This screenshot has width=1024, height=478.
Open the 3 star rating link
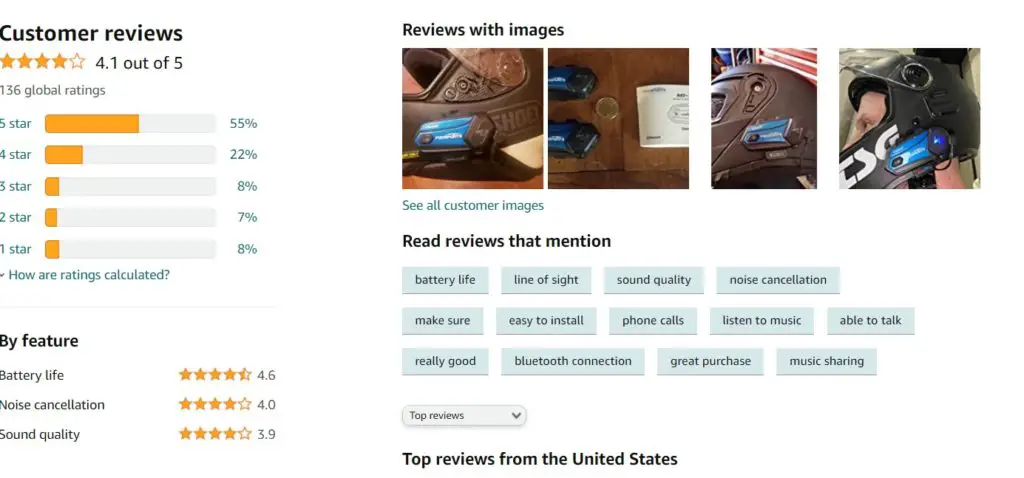16,186
